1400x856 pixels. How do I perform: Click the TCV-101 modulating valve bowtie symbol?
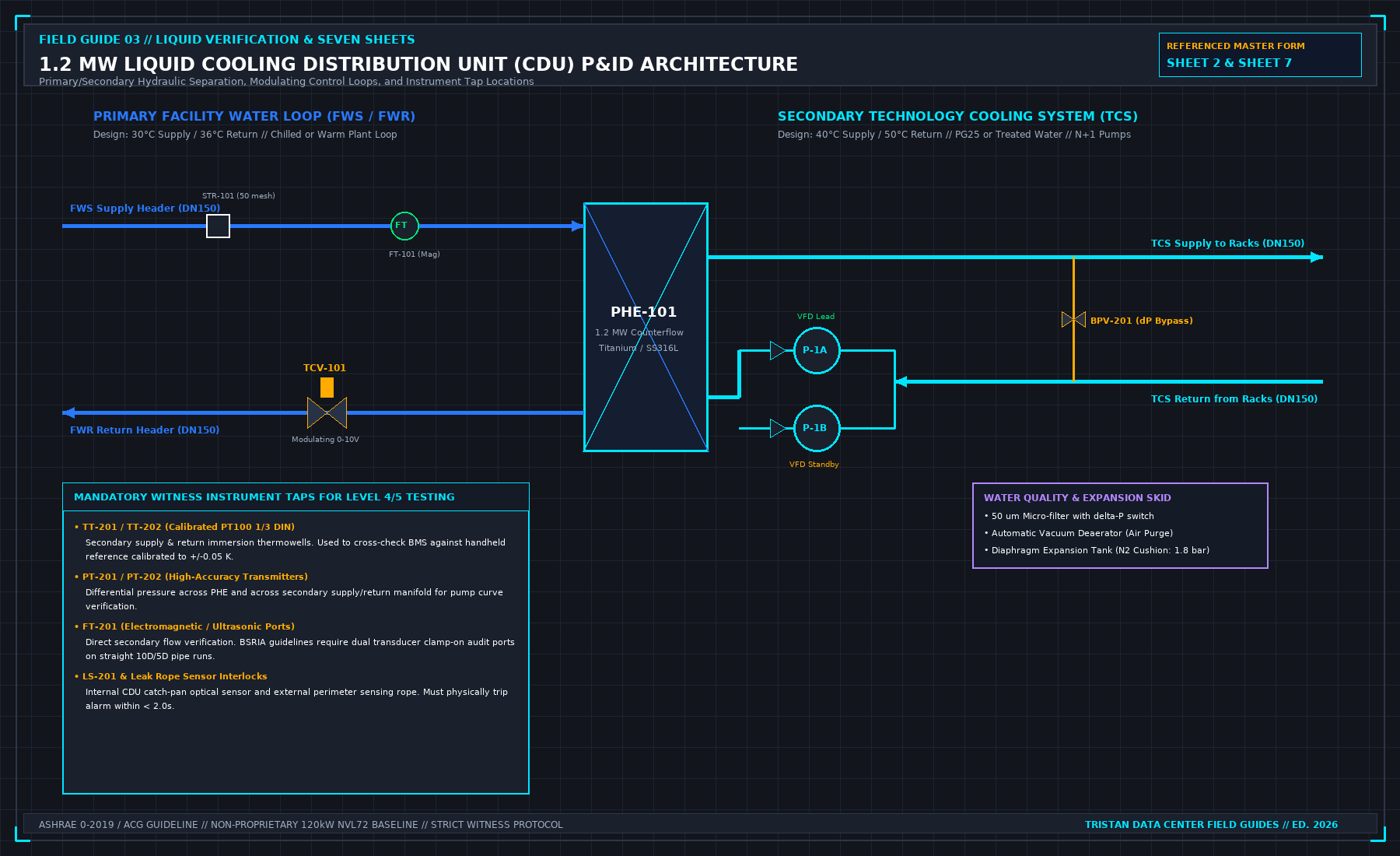[327, 412]
